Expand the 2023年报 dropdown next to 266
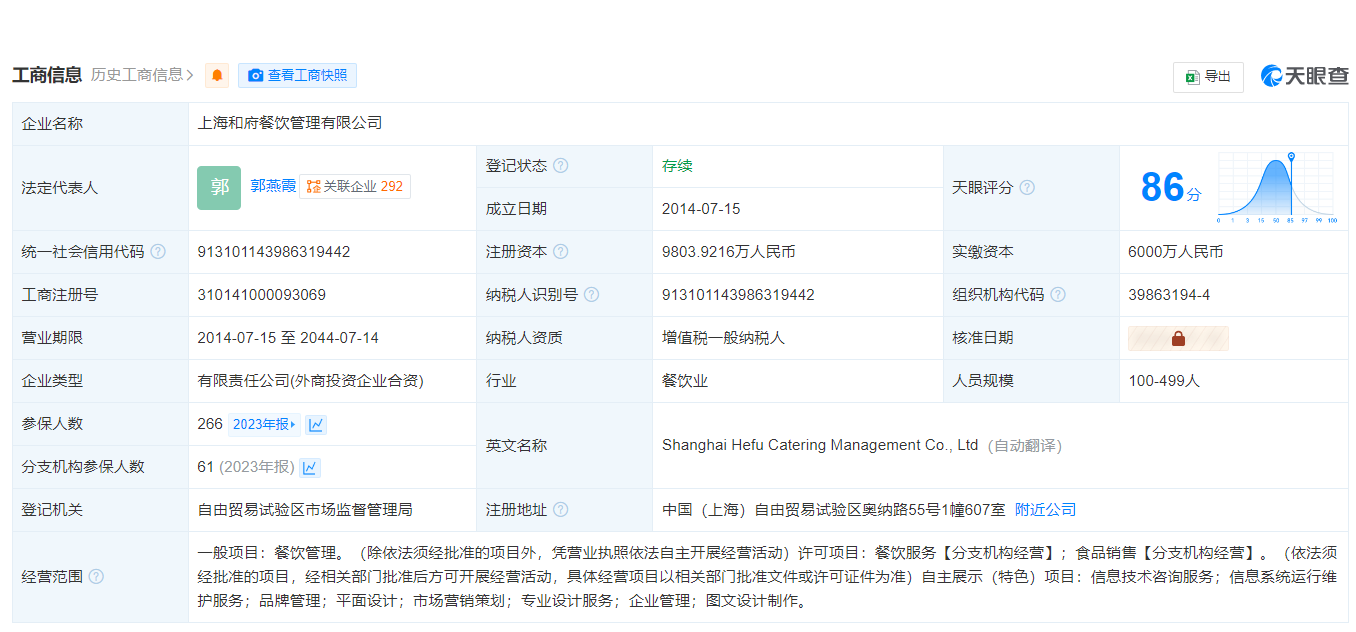1356x632 pixels. [x=264, y=424]
